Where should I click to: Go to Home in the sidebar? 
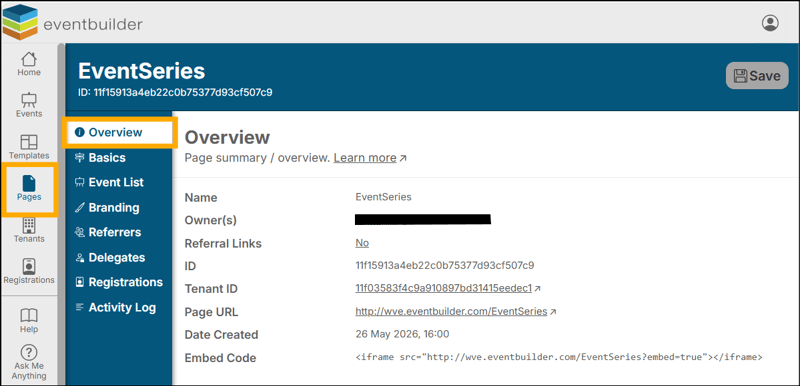[x=29, y=64]
